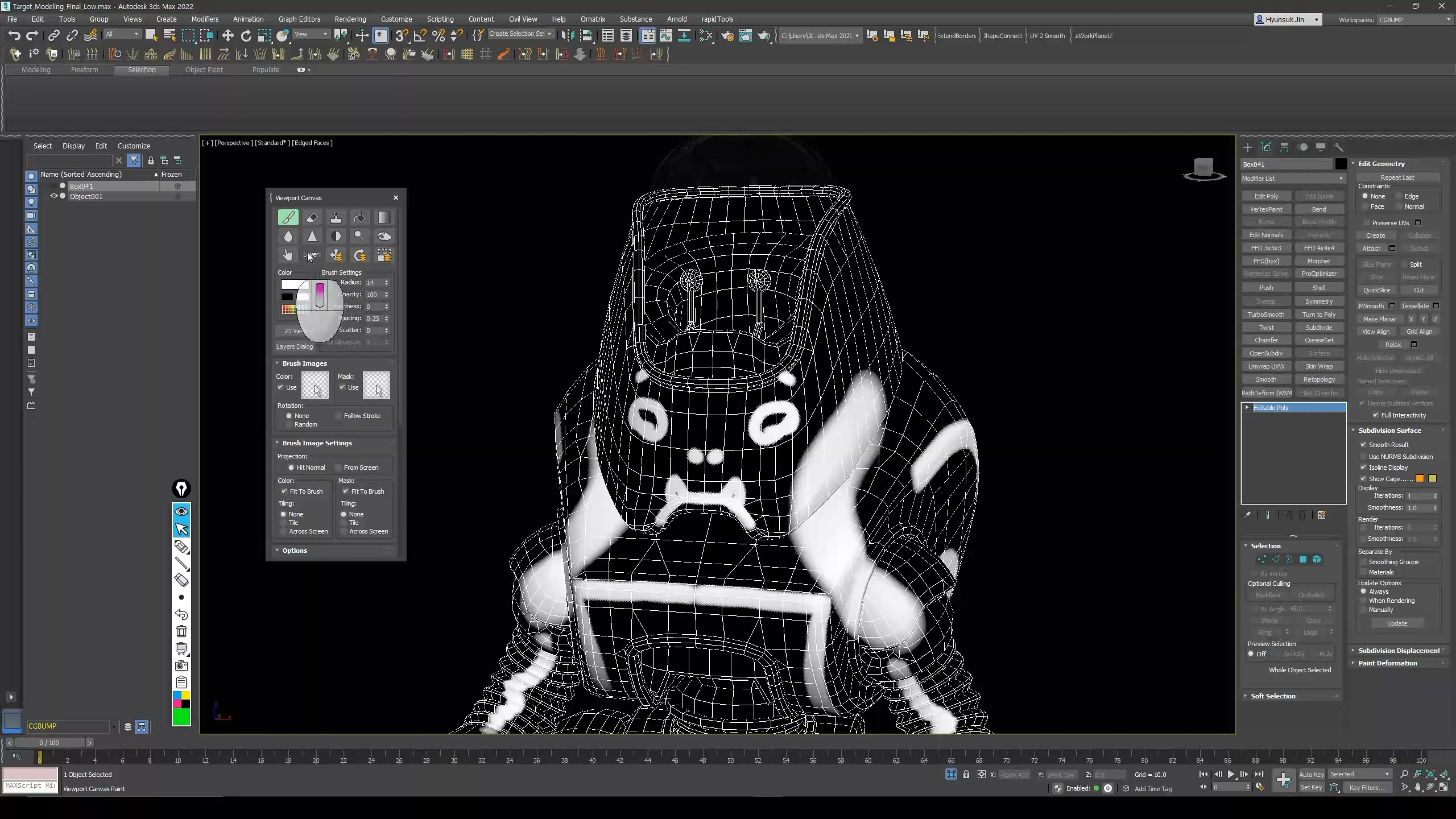Disable the Smooth Result checkbox
Screen dimensions: 1456x819
click(1363, 445)
